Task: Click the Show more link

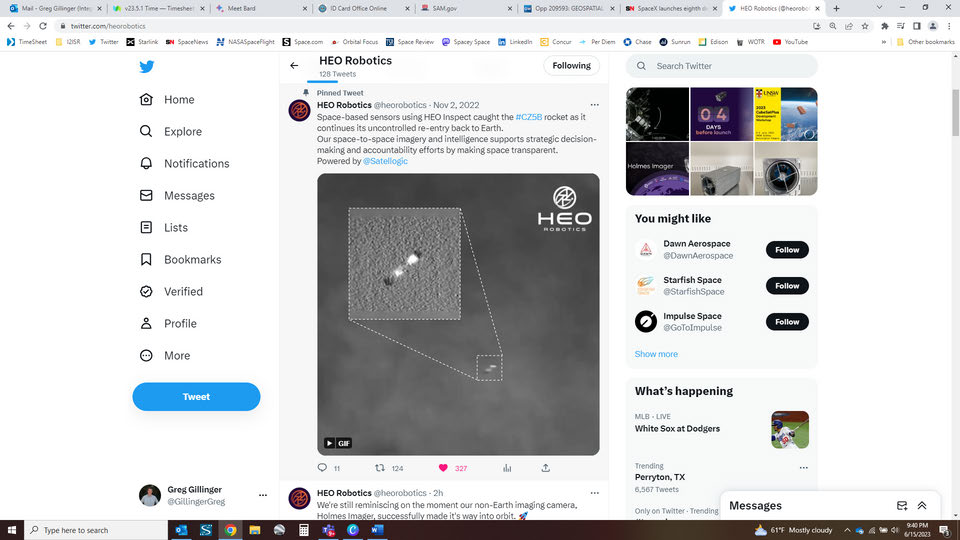Action: (x=656, y=354)
